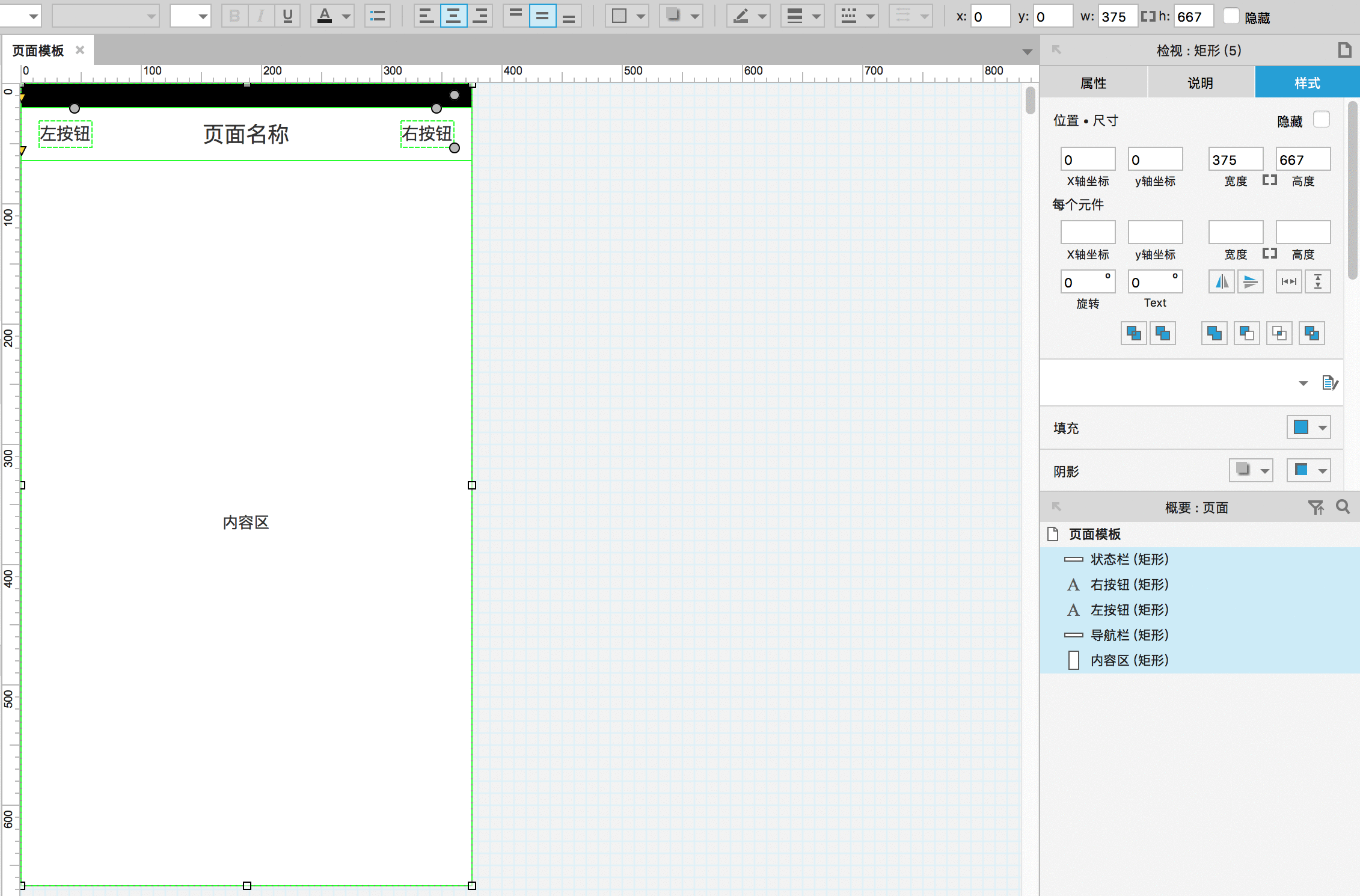Open the font size dropdown
Screen dimensions: 1360x896
pos(190,16)
